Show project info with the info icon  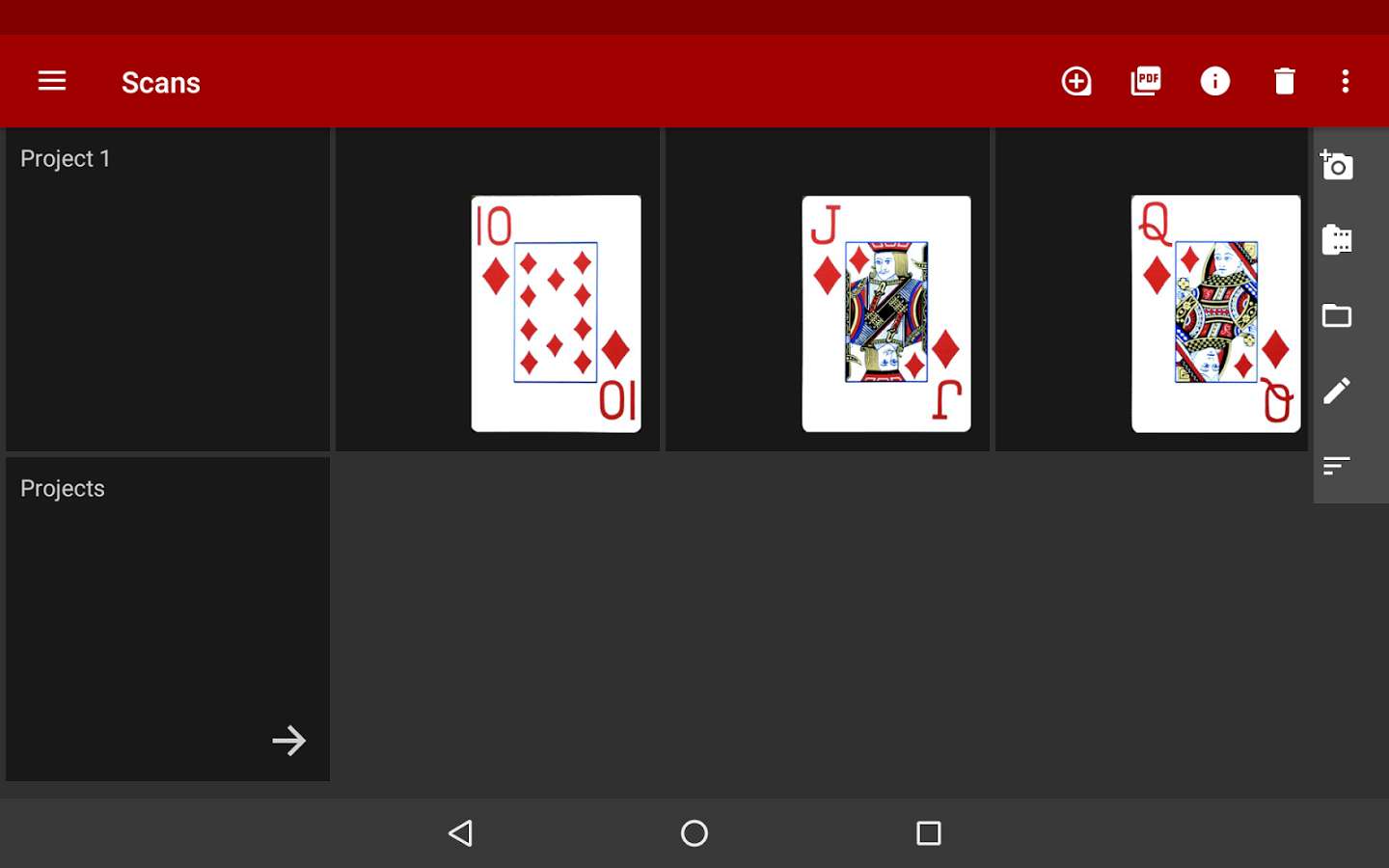[x=1215, y=81]
